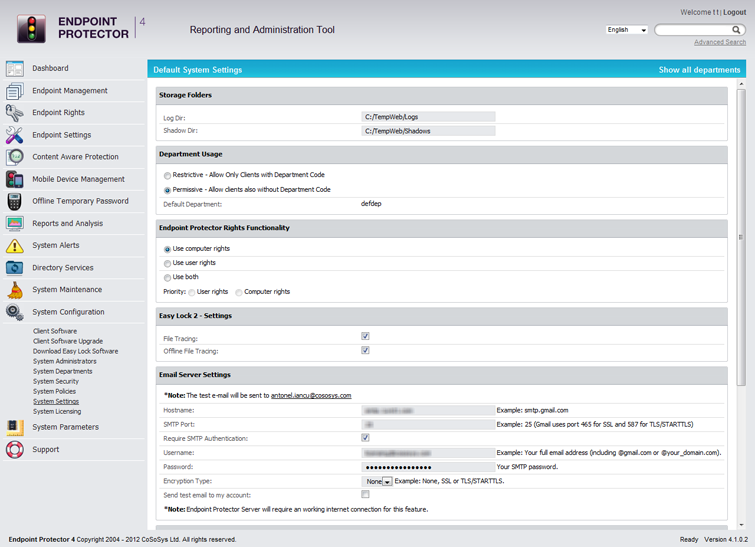
Task: Enable Send test email to my account
Action: pos(365,494)
